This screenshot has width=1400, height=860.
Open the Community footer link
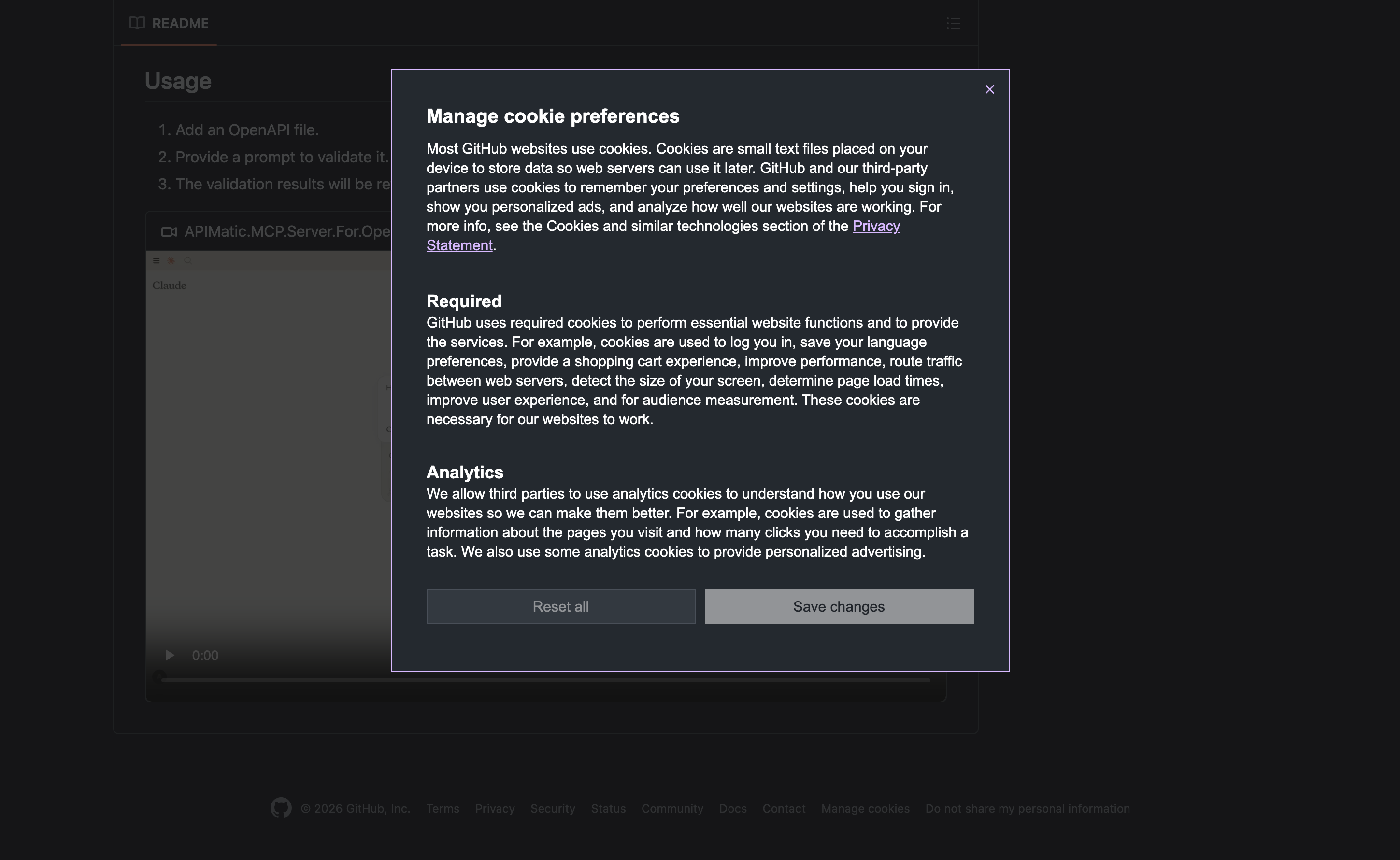pos(672,808)
